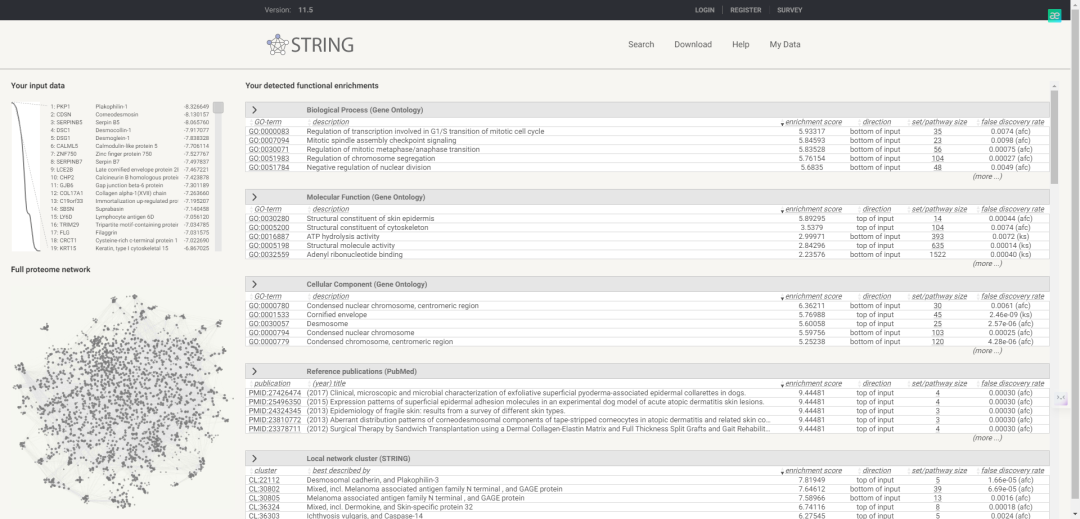This screenshot has height=519, width=1080.
Task: Sort Local network cluster by false discovery rate
Action: (1012, 471)
